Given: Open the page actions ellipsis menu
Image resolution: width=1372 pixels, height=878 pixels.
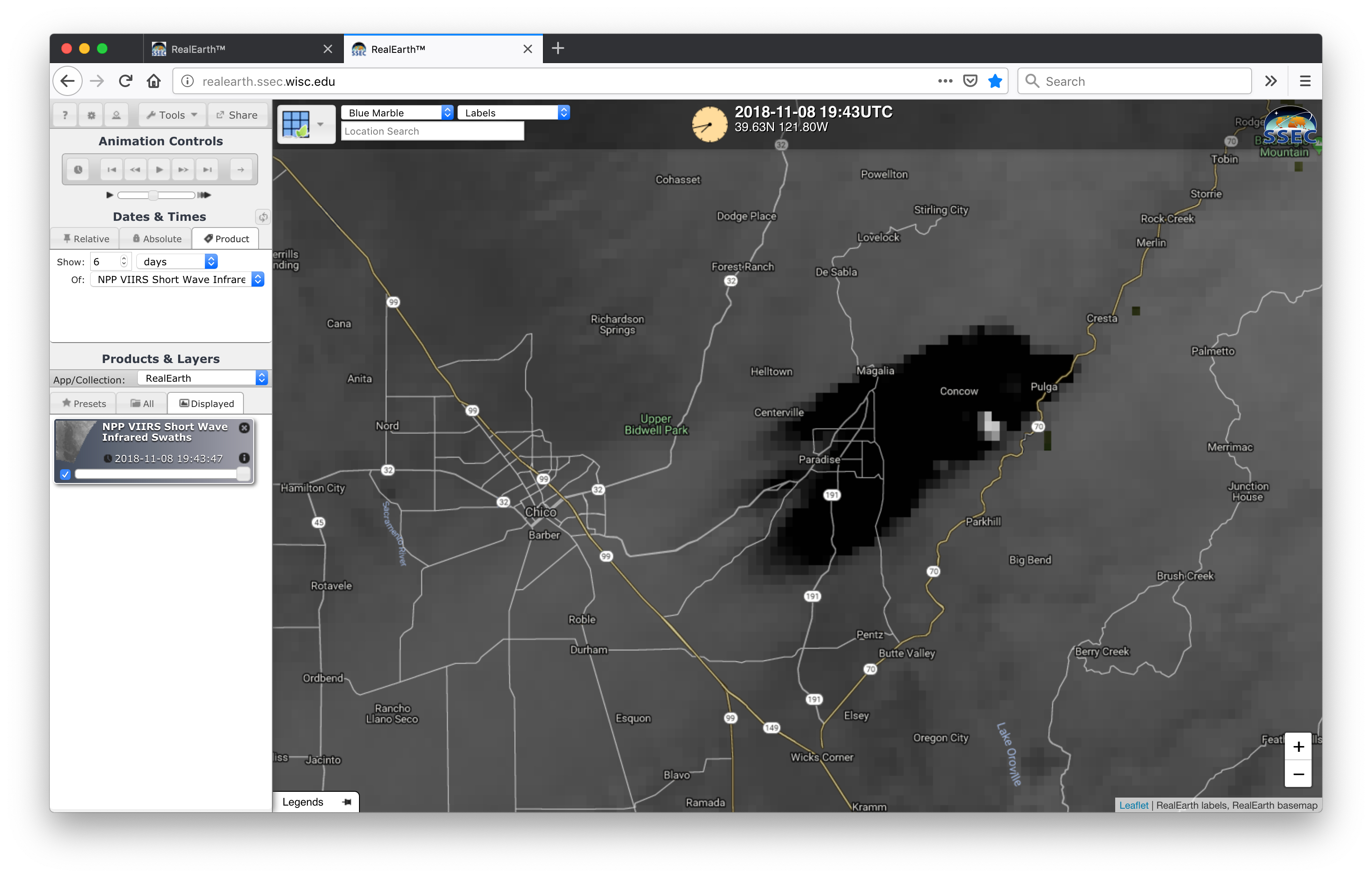Looking at the screenshot, I should pos(945,81).
